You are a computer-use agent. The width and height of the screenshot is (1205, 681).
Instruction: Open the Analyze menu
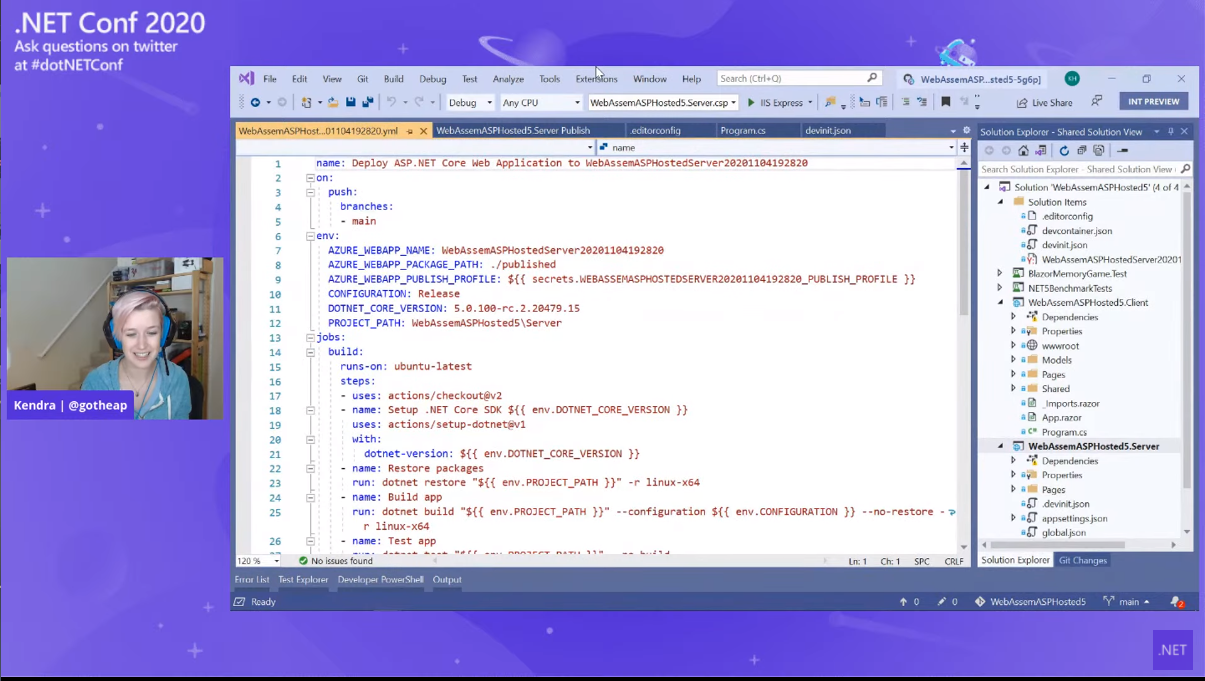[x=508, y=79]
